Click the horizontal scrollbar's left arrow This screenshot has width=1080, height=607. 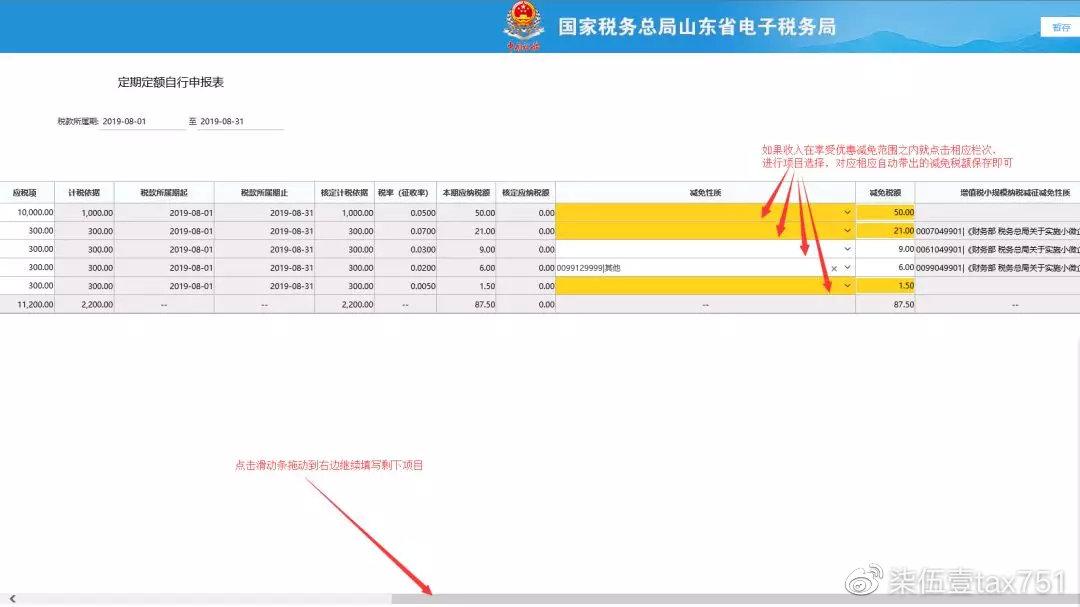[x=12, y=599]
